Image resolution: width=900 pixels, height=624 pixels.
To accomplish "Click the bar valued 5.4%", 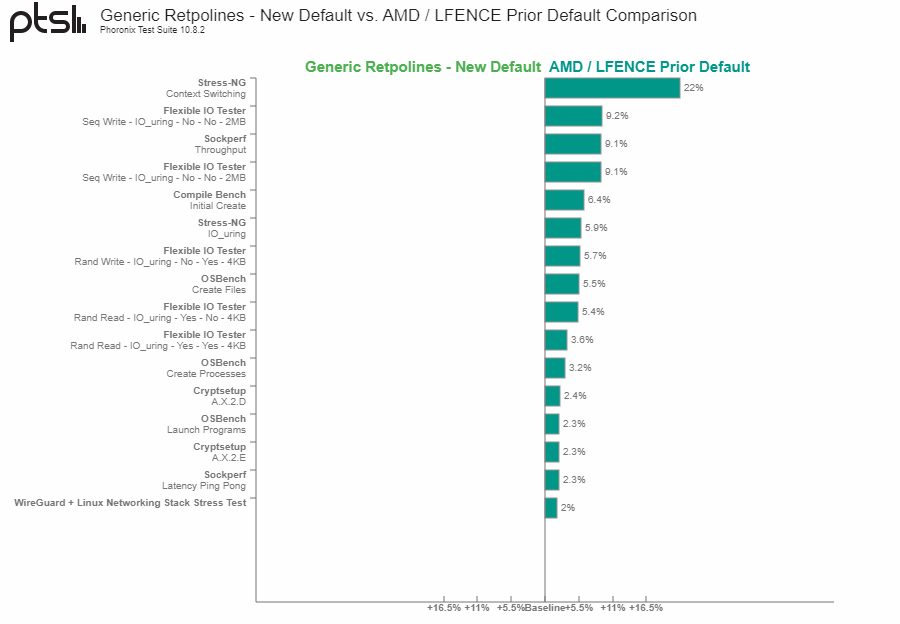I will click(x=561, y=312).
